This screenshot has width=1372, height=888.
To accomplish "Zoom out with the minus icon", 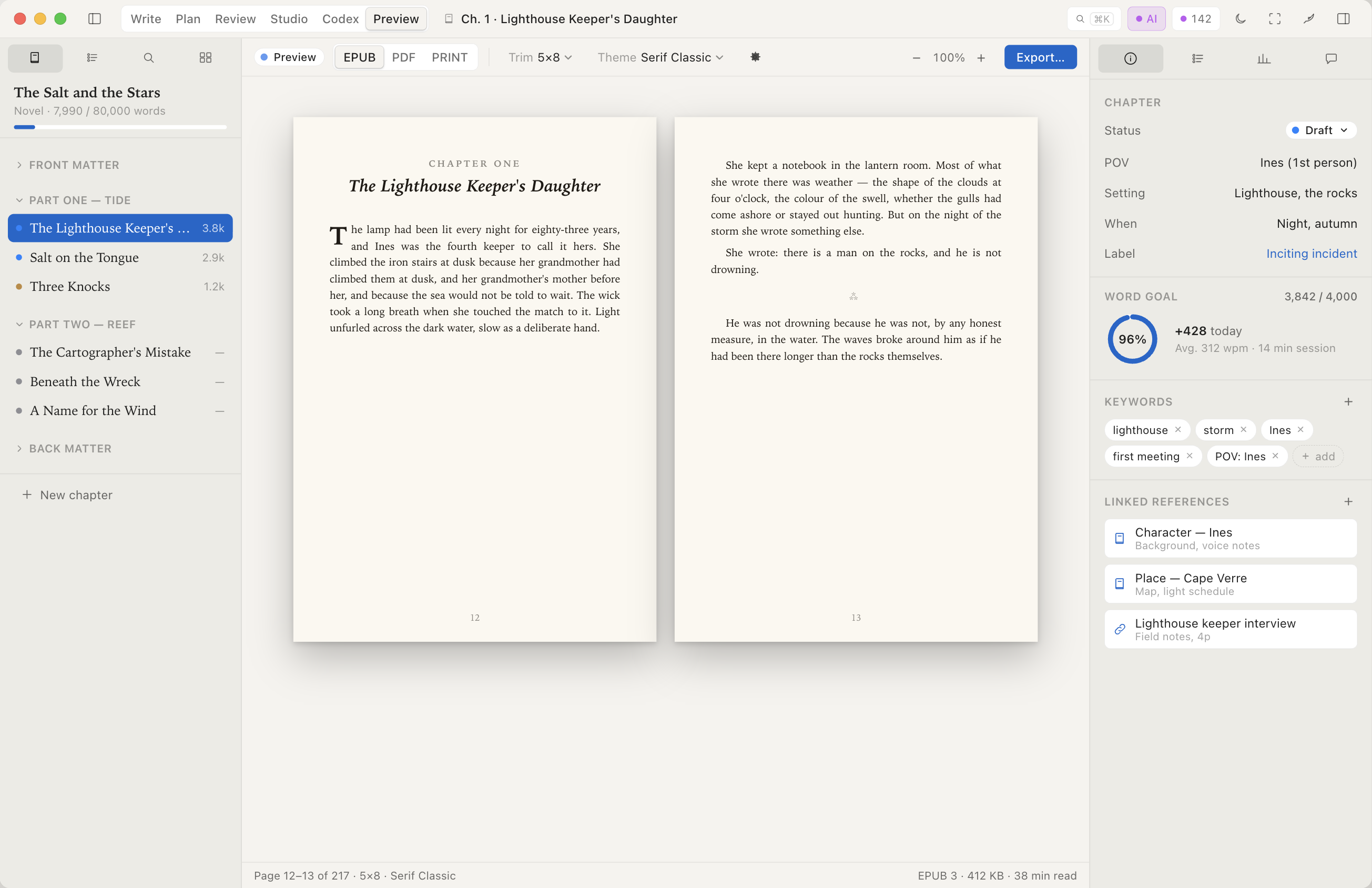I will [x=916, y=58].
